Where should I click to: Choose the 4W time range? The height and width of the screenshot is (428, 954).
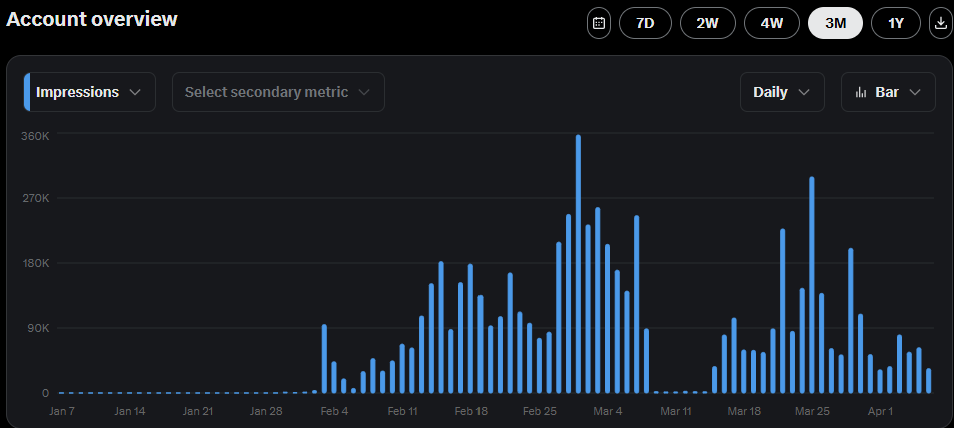pos(772,24)
